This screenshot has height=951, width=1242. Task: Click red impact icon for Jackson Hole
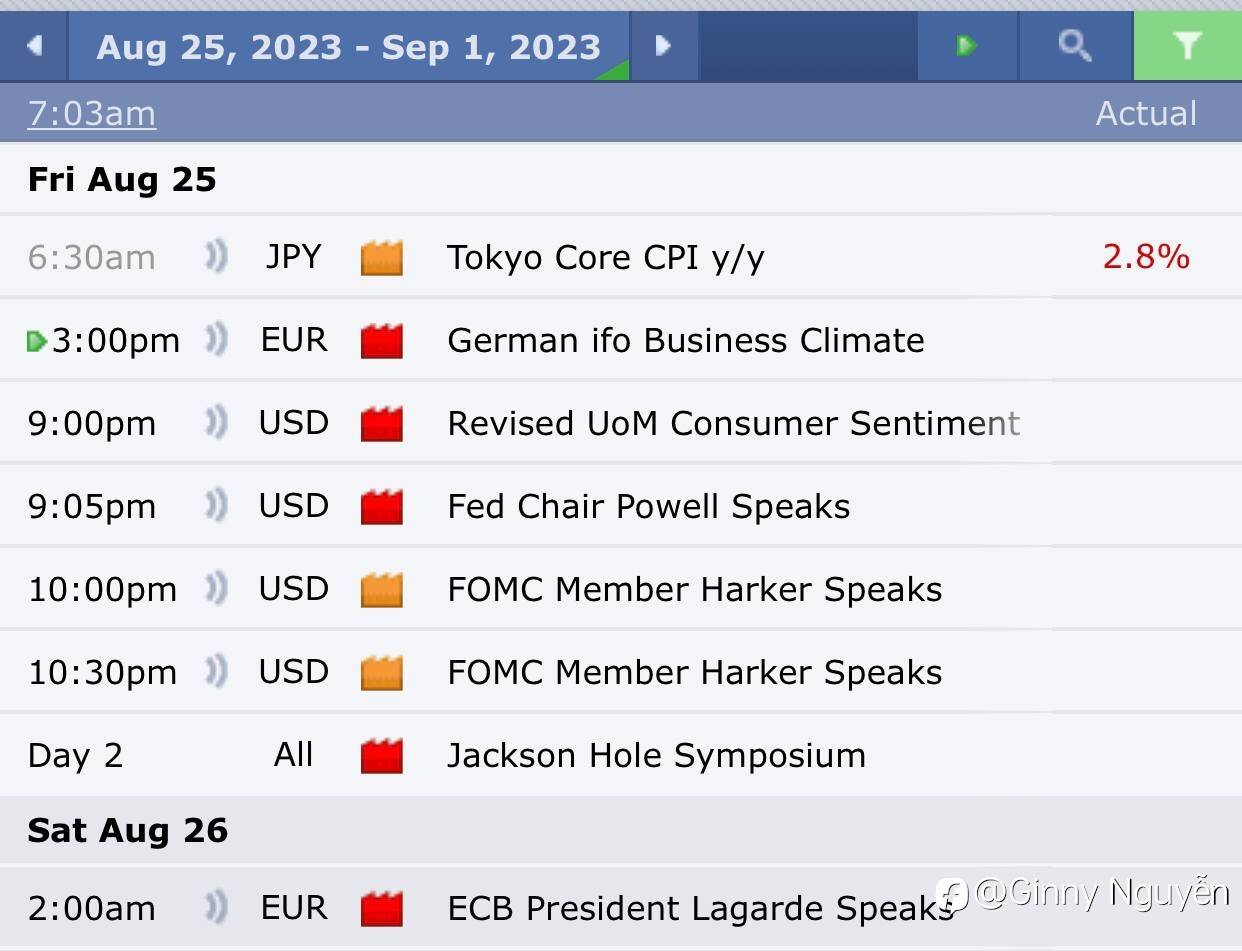click(381, 755)
